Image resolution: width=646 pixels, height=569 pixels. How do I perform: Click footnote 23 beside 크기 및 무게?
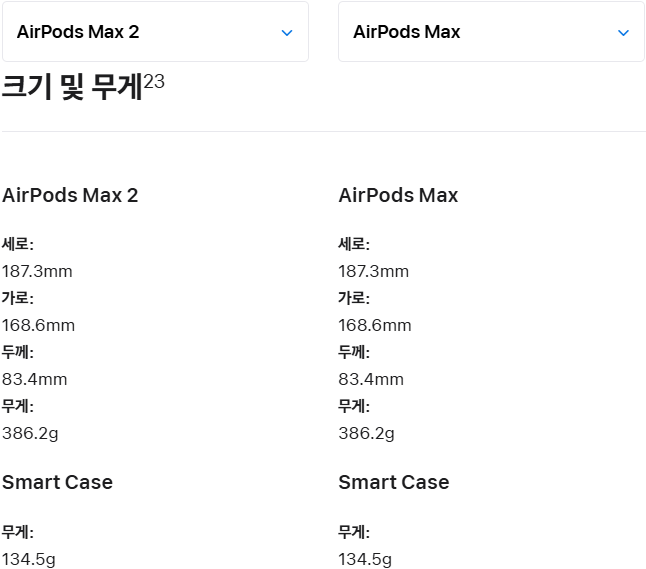tap(154, 81)
